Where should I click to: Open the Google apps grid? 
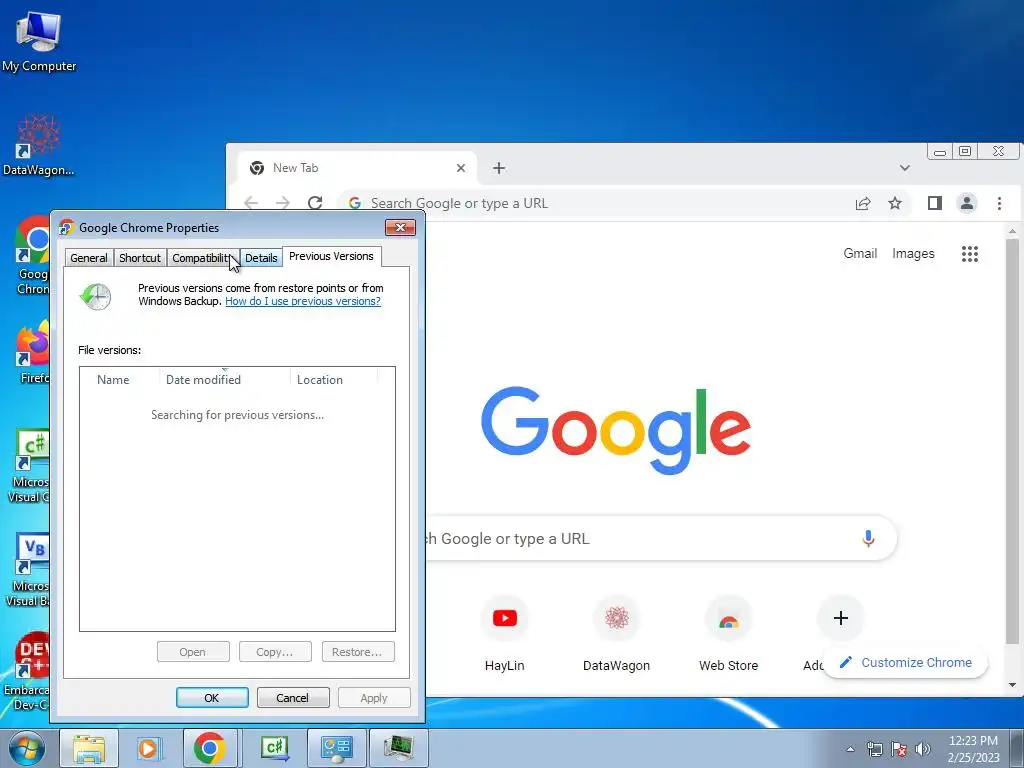coord(970,253)
